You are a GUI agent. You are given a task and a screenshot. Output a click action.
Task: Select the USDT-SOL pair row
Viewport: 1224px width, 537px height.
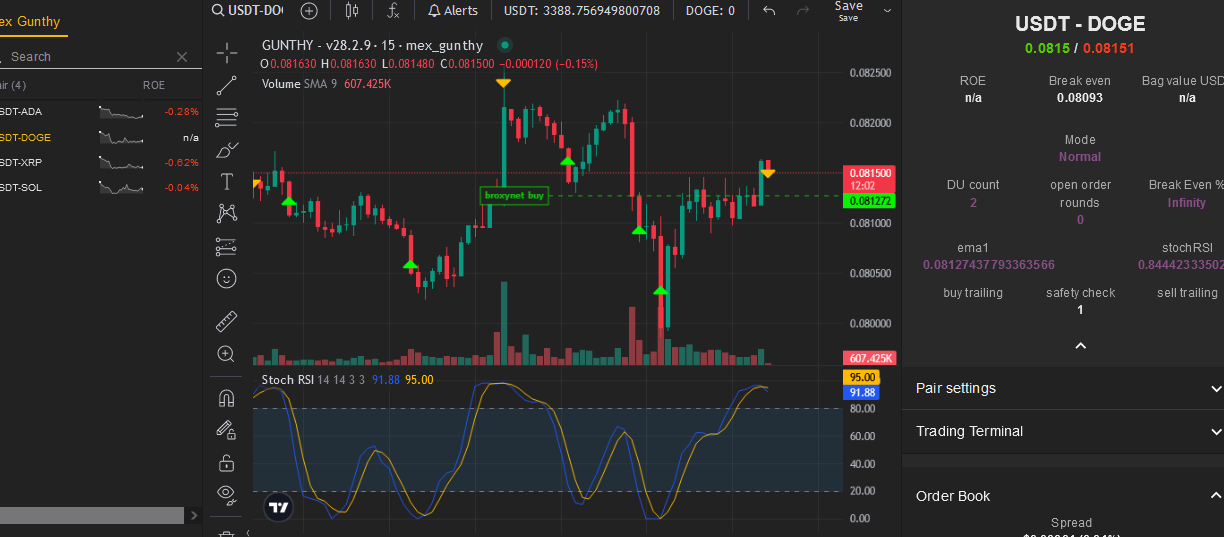click(x=100, y=187)
